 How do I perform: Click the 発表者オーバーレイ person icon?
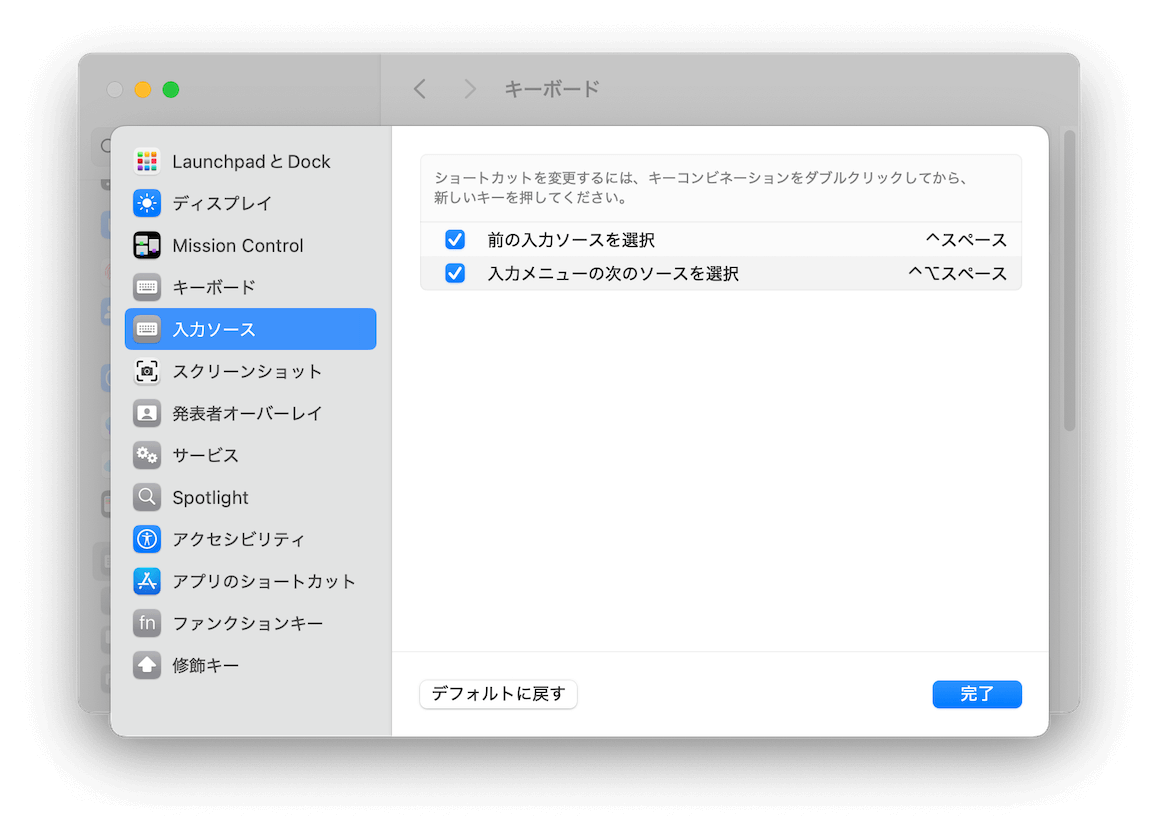coord(147,413)
